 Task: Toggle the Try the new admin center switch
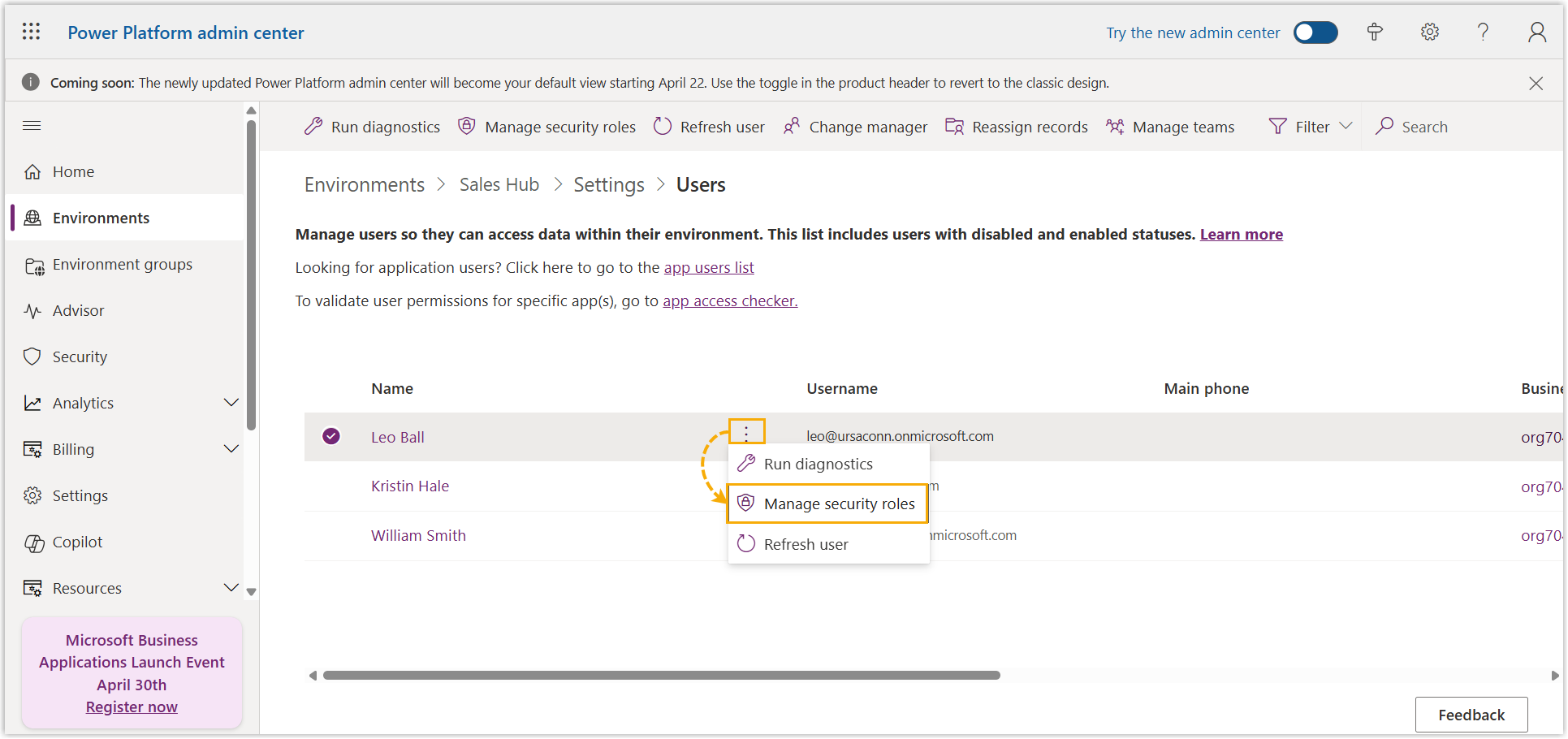1315,32
